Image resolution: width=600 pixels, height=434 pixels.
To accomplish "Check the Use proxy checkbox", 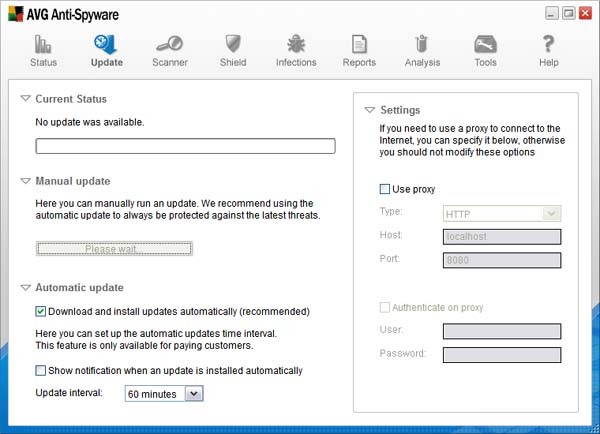I will coord(385,189).
